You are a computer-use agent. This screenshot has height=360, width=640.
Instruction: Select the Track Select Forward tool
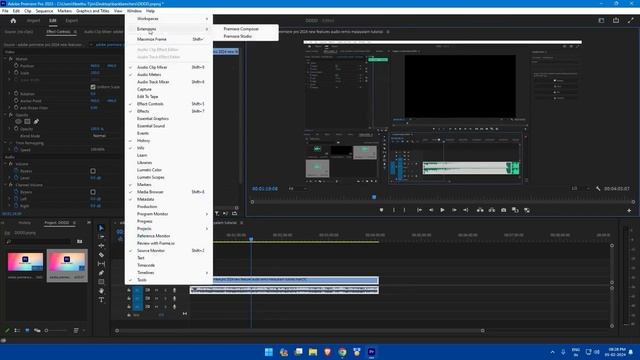click(x=101, y=237)
